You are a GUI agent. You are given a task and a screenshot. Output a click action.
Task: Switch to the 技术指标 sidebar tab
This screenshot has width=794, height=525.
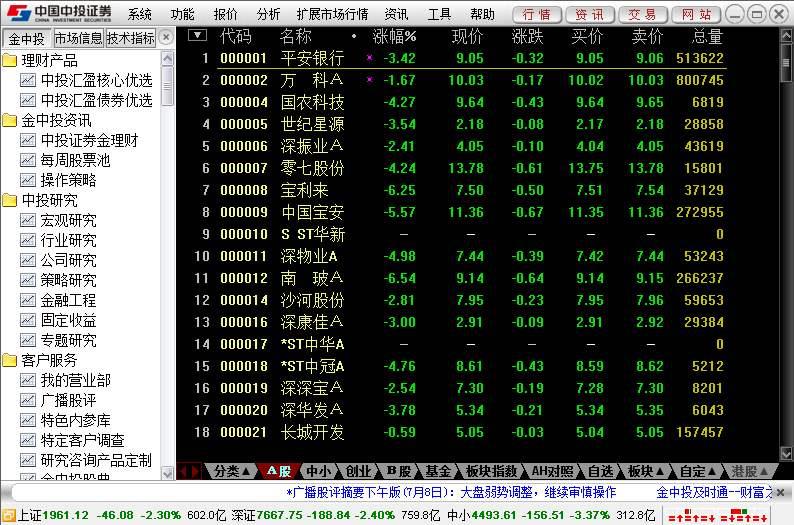(131, 38)
